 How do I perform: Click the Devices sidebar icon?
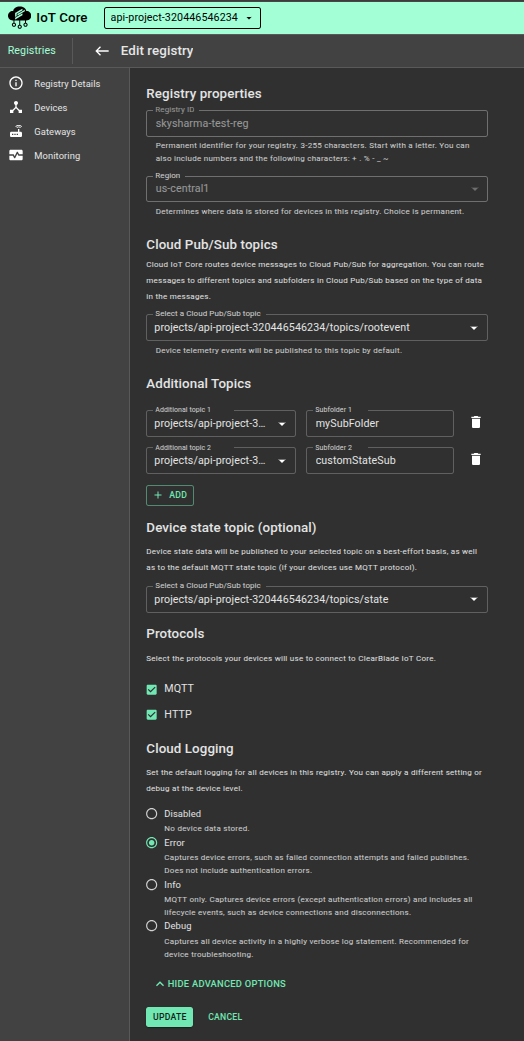(x=16, y=108)
